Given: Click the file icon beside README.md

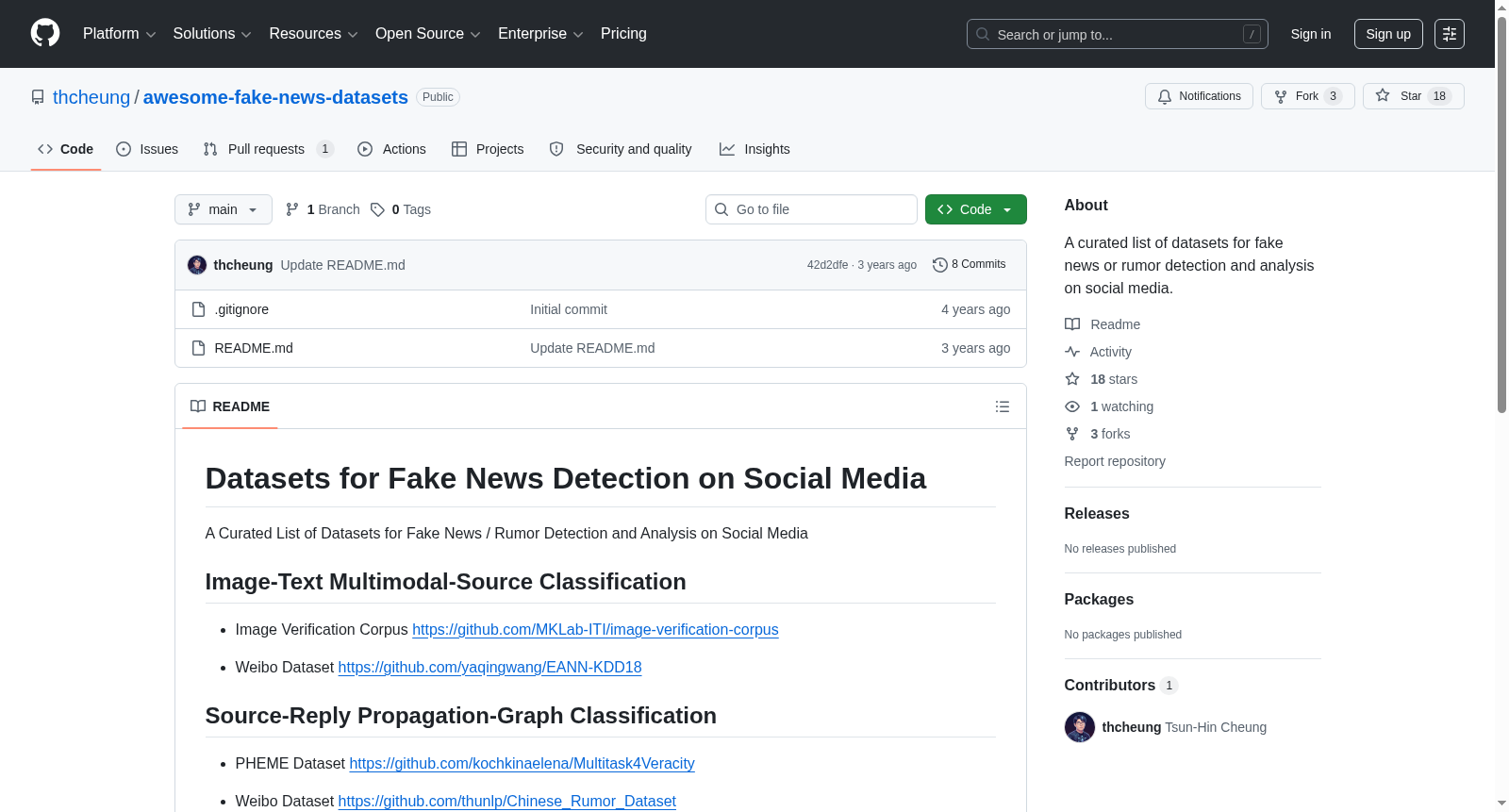Looking at the screenshot, I should 198,348.
